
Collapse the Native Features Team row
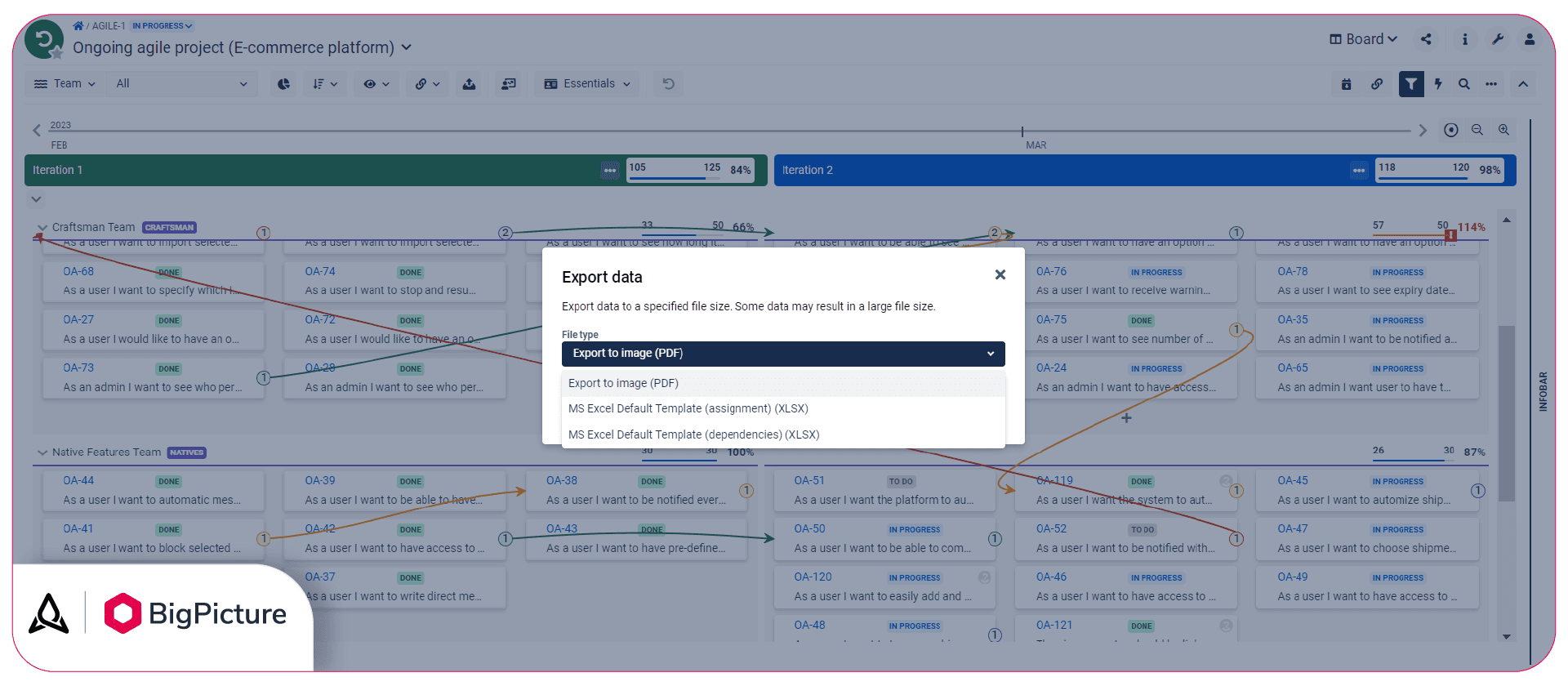[x=42, y=452]
